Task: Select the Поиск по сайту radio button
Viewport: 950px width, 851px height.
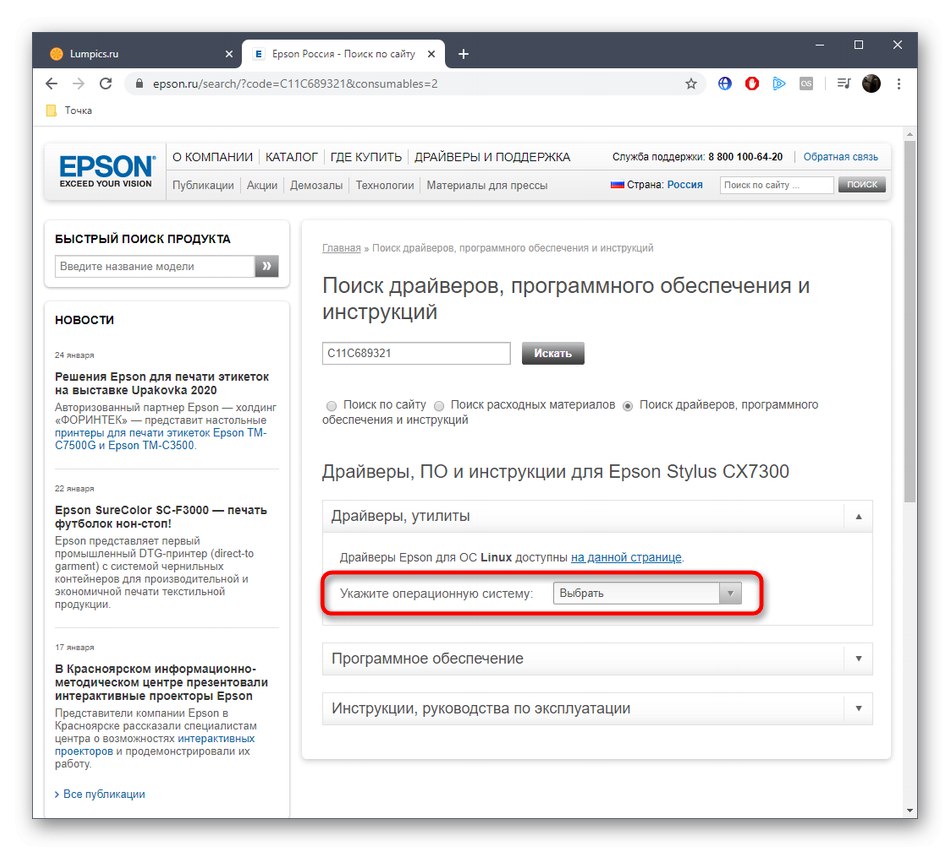Action: click(x=331, y=406)
